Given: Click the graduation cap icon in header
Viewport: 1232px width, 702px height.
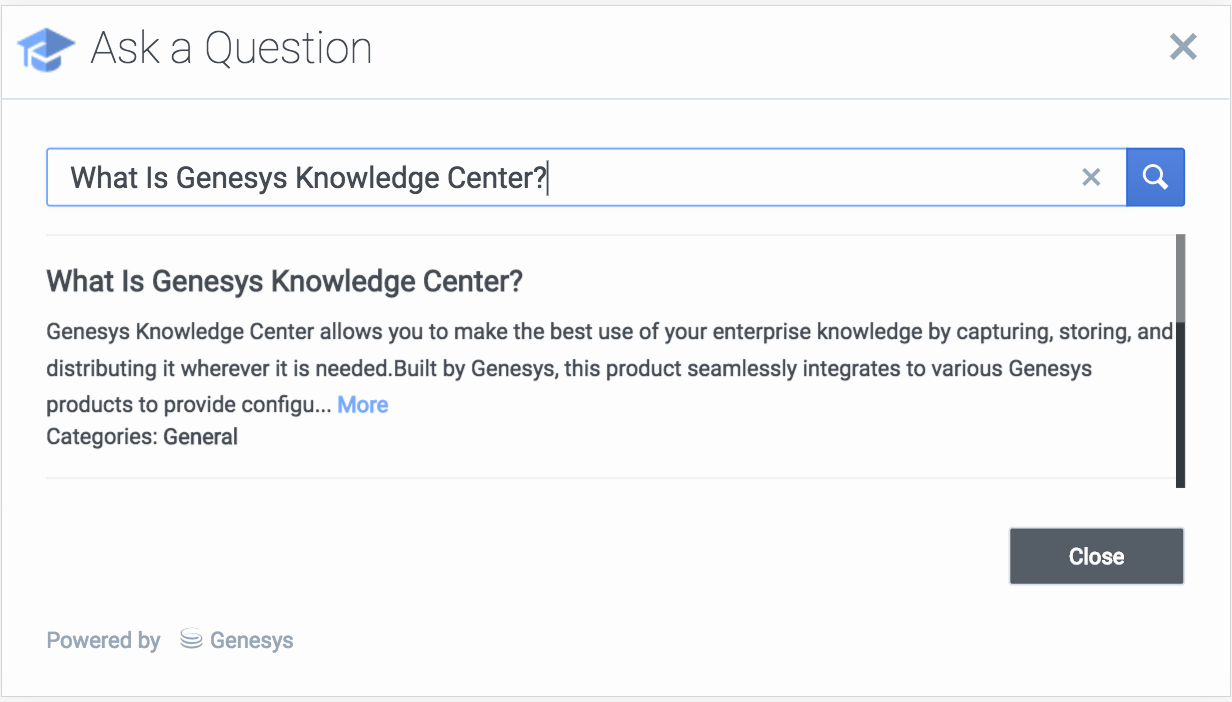Looking at the screenshot, I should pyautogui.click(x=46, y=49).
